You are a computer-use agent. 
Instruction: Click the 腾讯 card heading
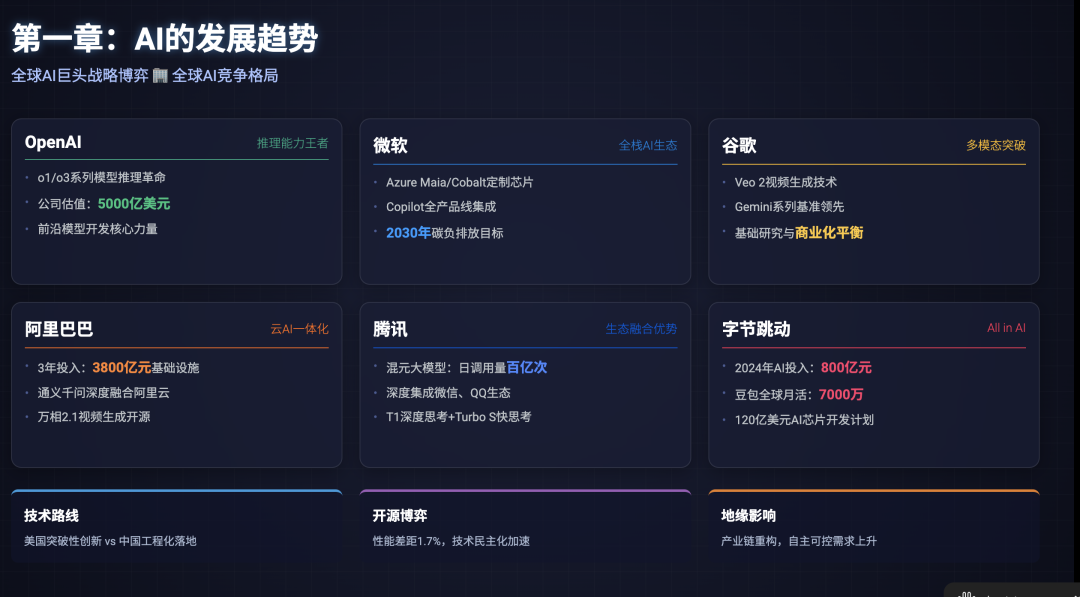pyautogui.click(x=391, y=329)
